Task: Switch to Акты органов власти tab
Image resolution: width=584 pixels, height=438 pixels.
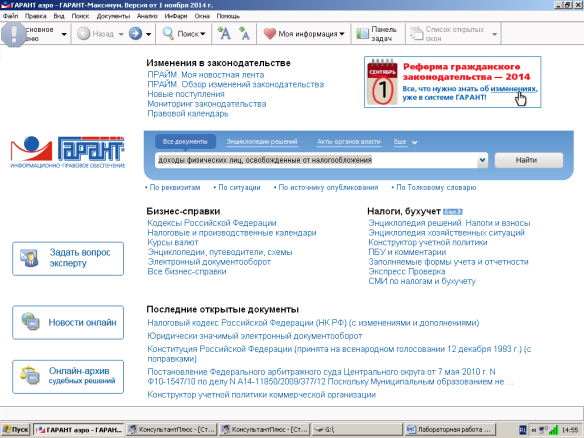Action: pos(349,142)
